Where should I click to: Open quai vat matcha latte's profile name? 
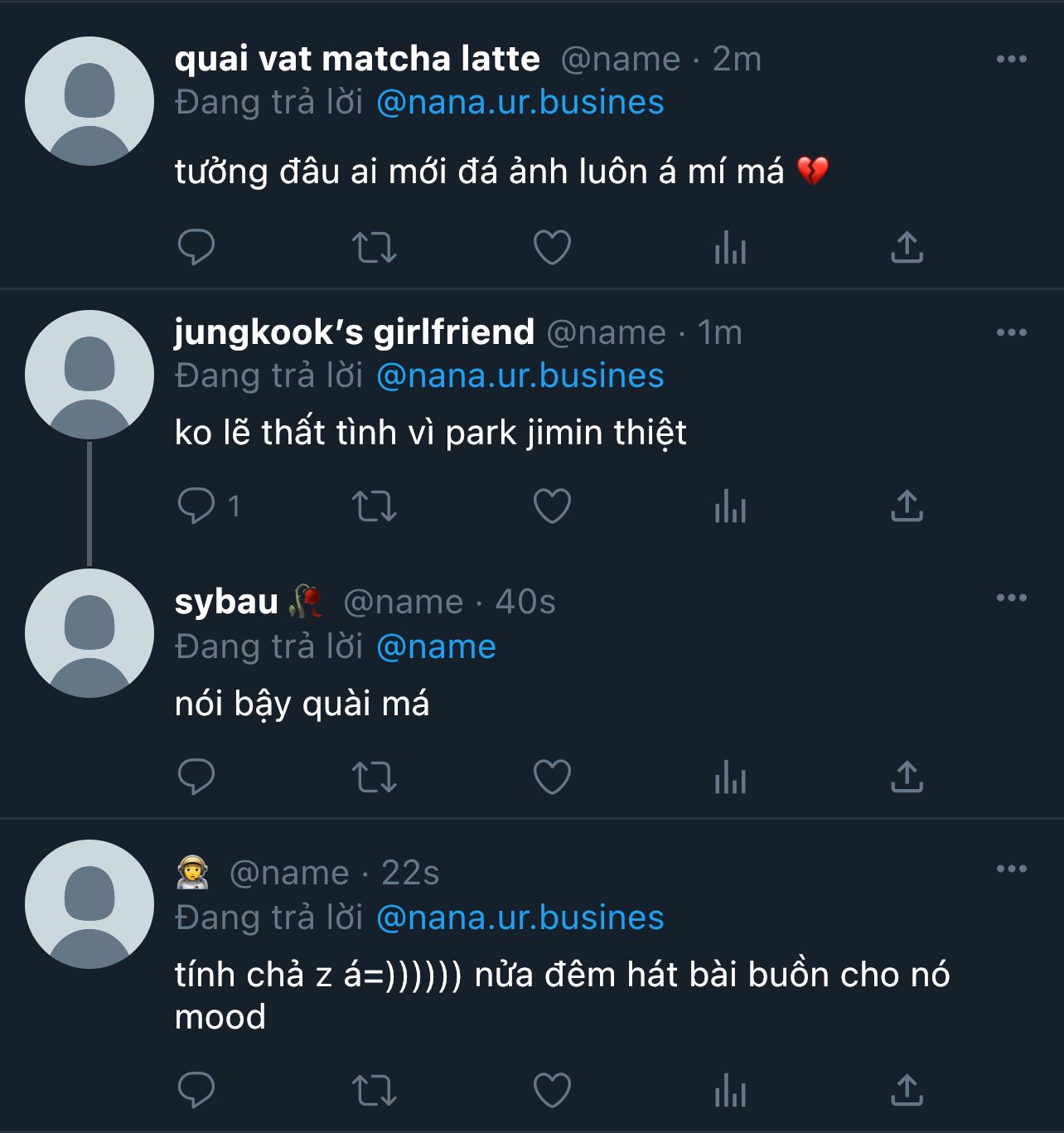point(357,59)
